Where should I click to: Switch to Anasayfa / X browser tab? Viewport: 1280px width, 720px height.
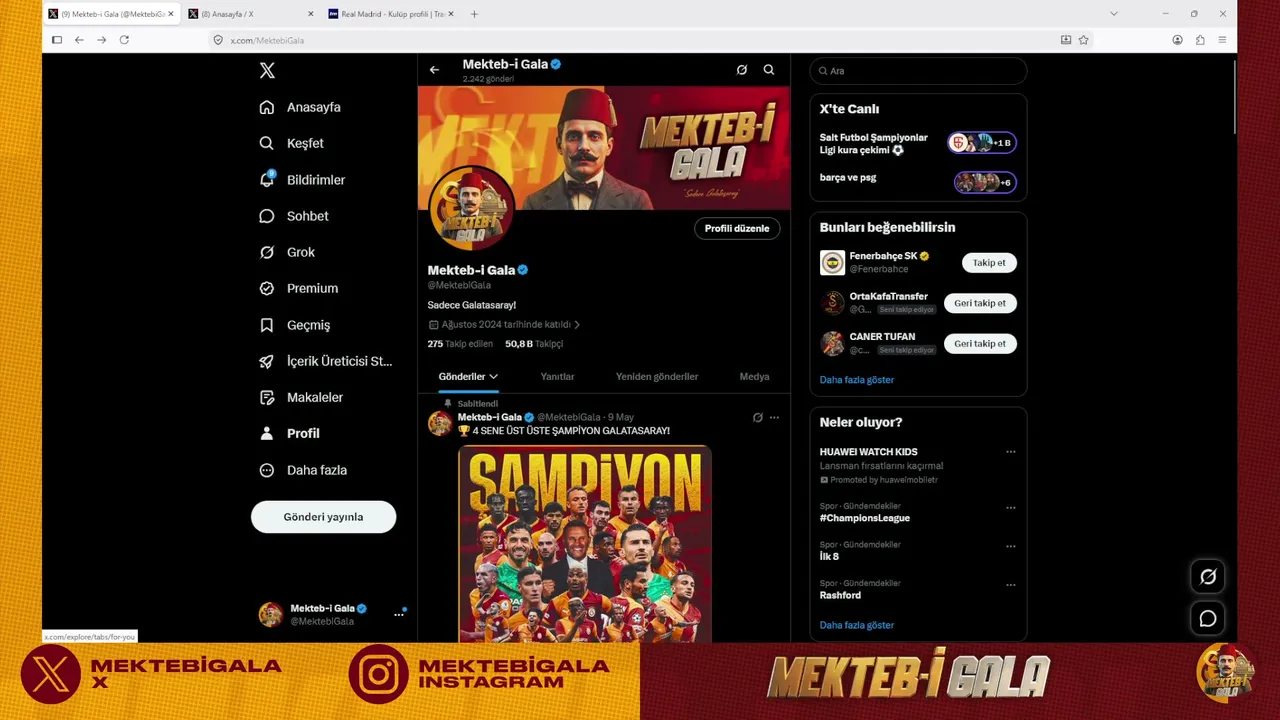(x=251, y=14)
